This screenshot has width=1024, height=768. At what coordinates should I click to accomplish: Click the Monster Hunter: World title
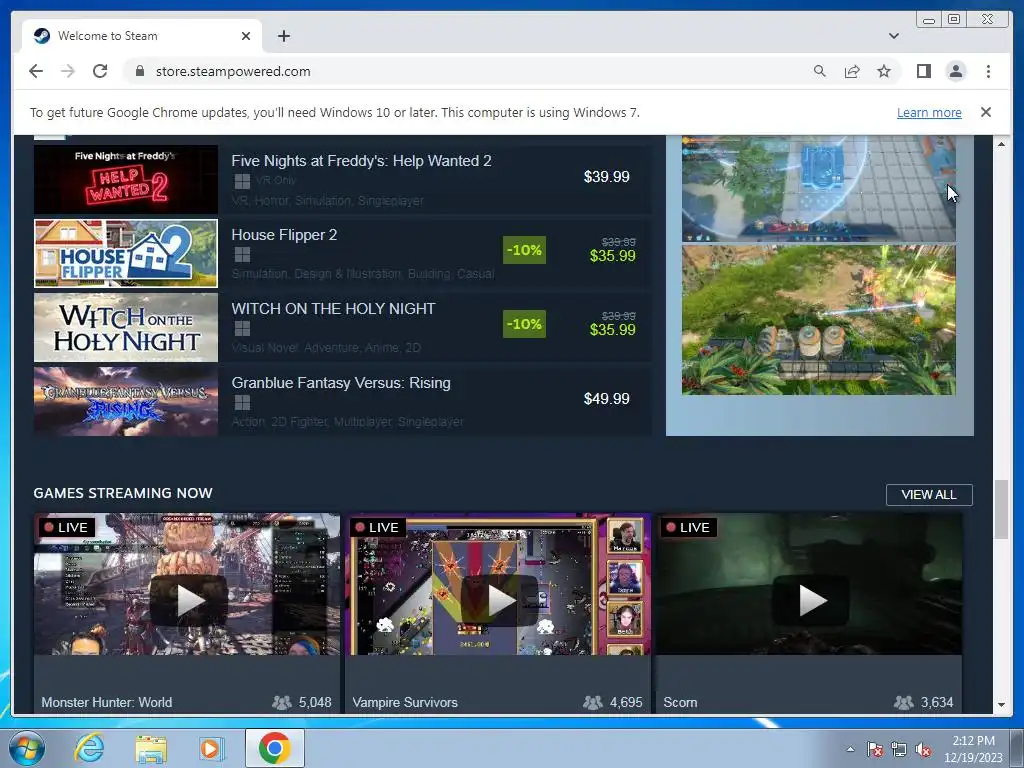[106, 702]
